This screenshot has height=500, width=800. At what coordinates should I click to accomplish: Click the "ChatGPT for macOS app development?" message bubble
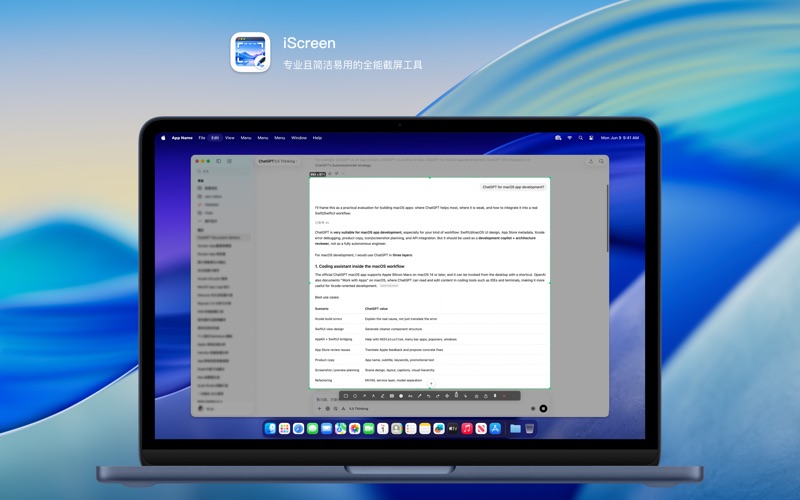513,187
